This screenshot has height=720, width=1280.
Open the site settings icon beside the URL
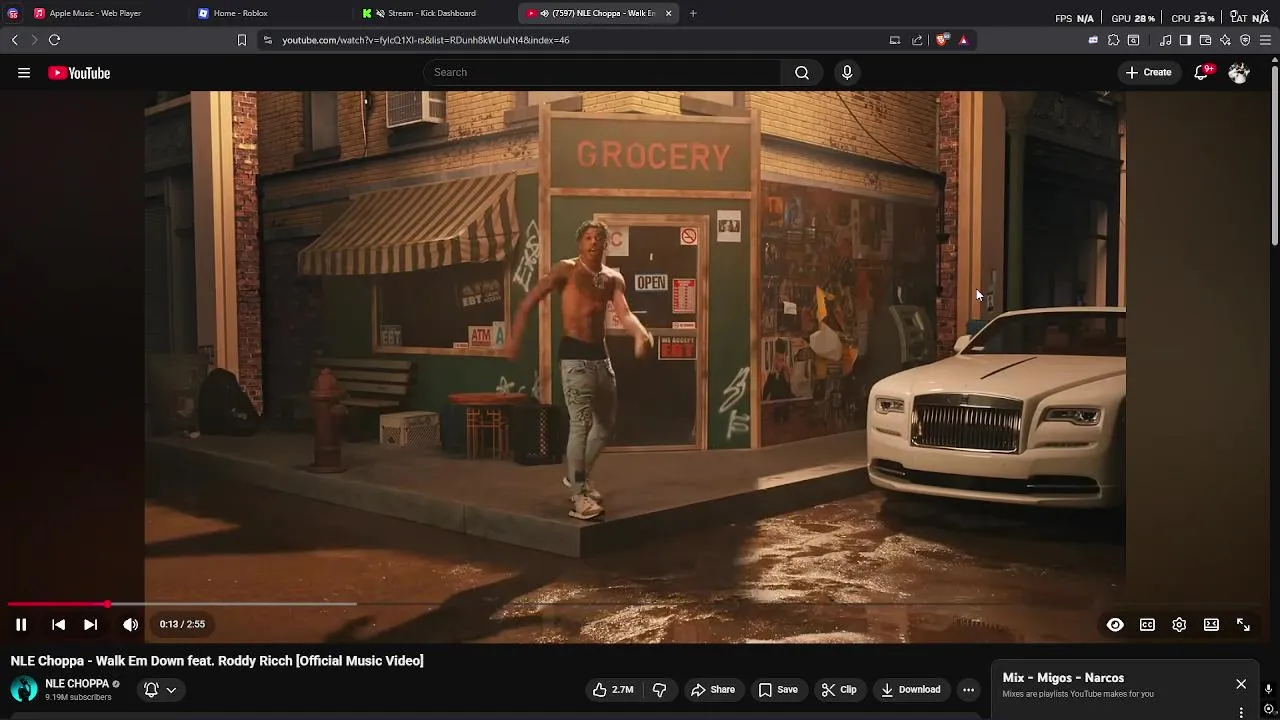[267, 40]
